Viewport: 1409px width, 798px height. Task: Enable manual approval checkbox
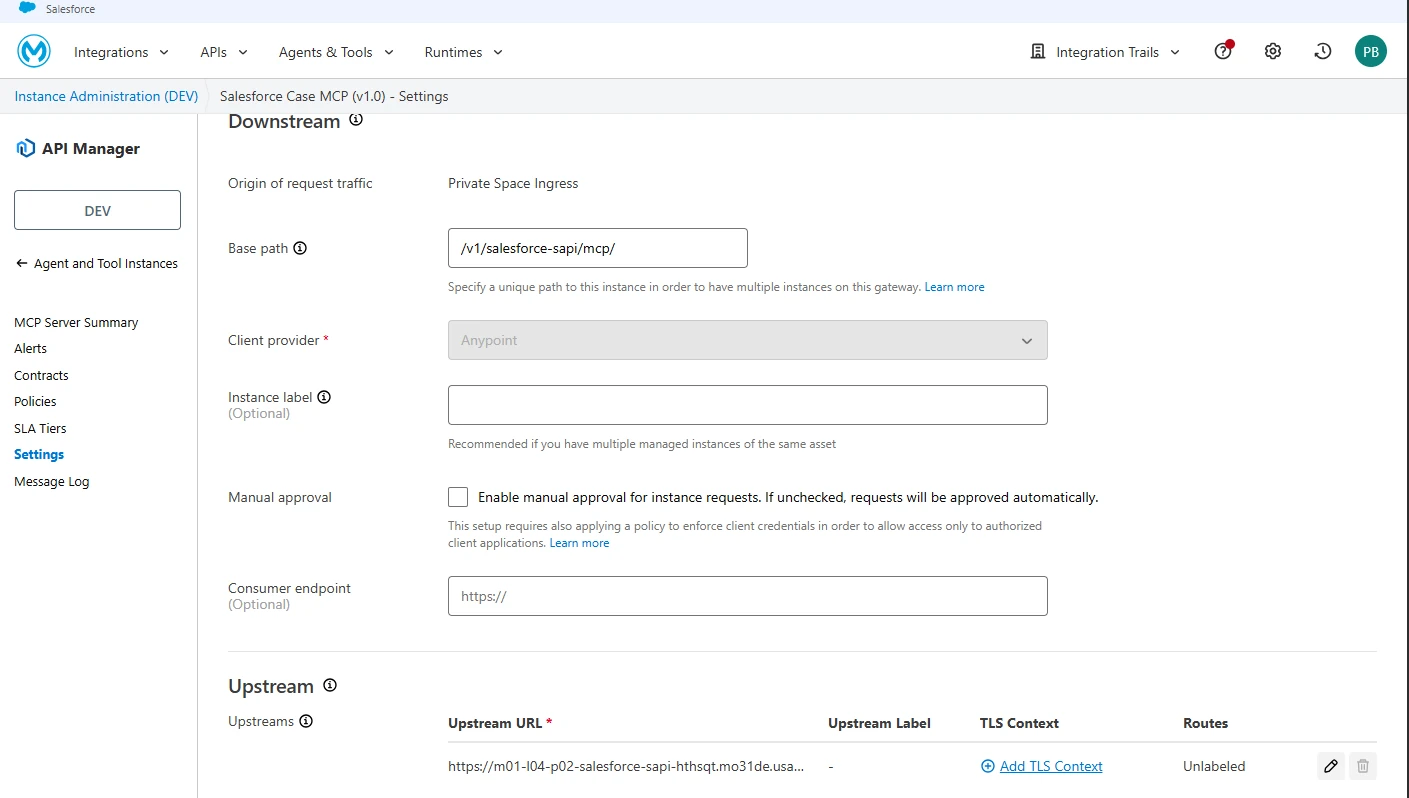pyautogui.click(x=458, y=497)
